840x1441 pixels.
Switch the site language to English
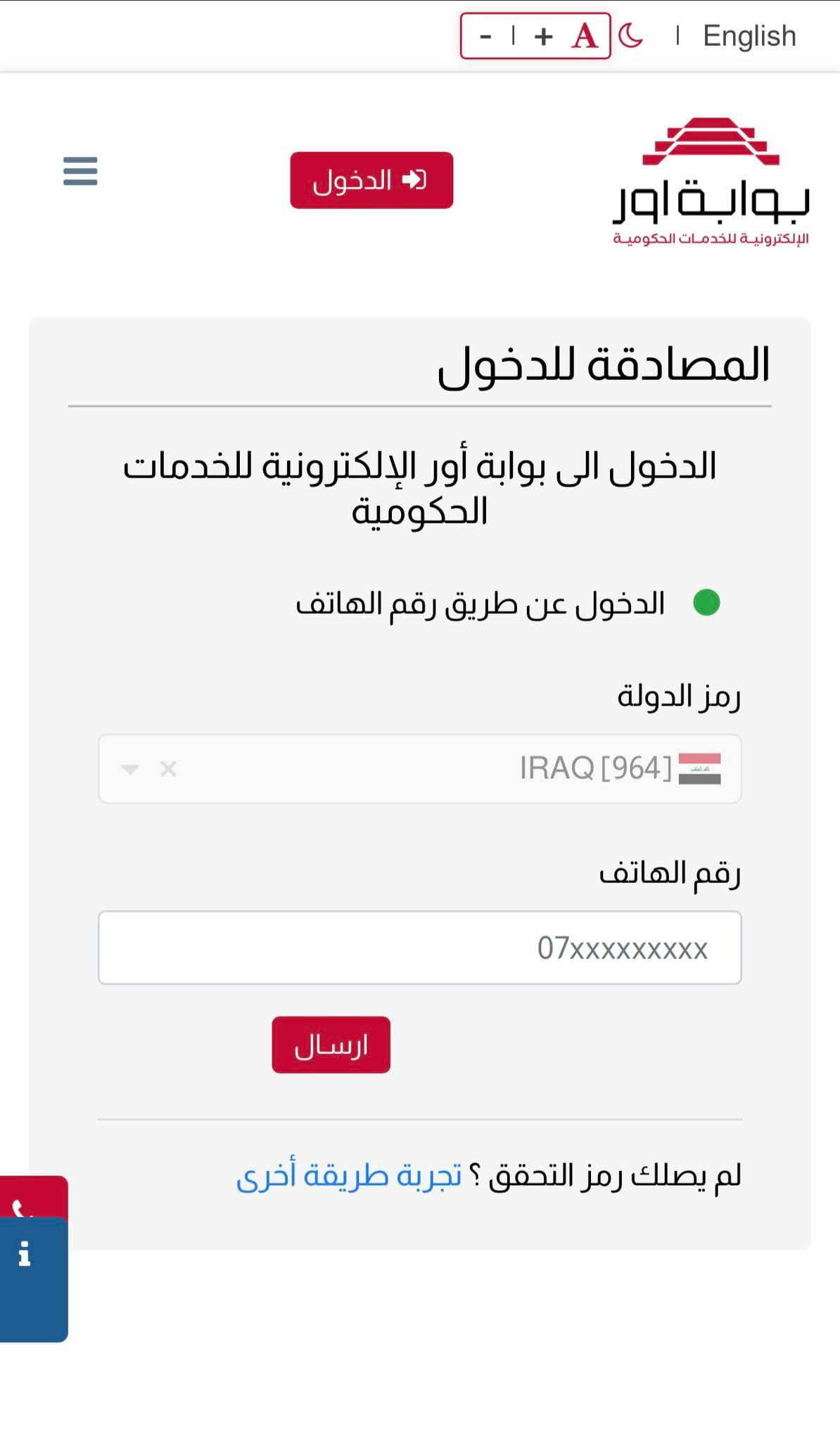748,34
